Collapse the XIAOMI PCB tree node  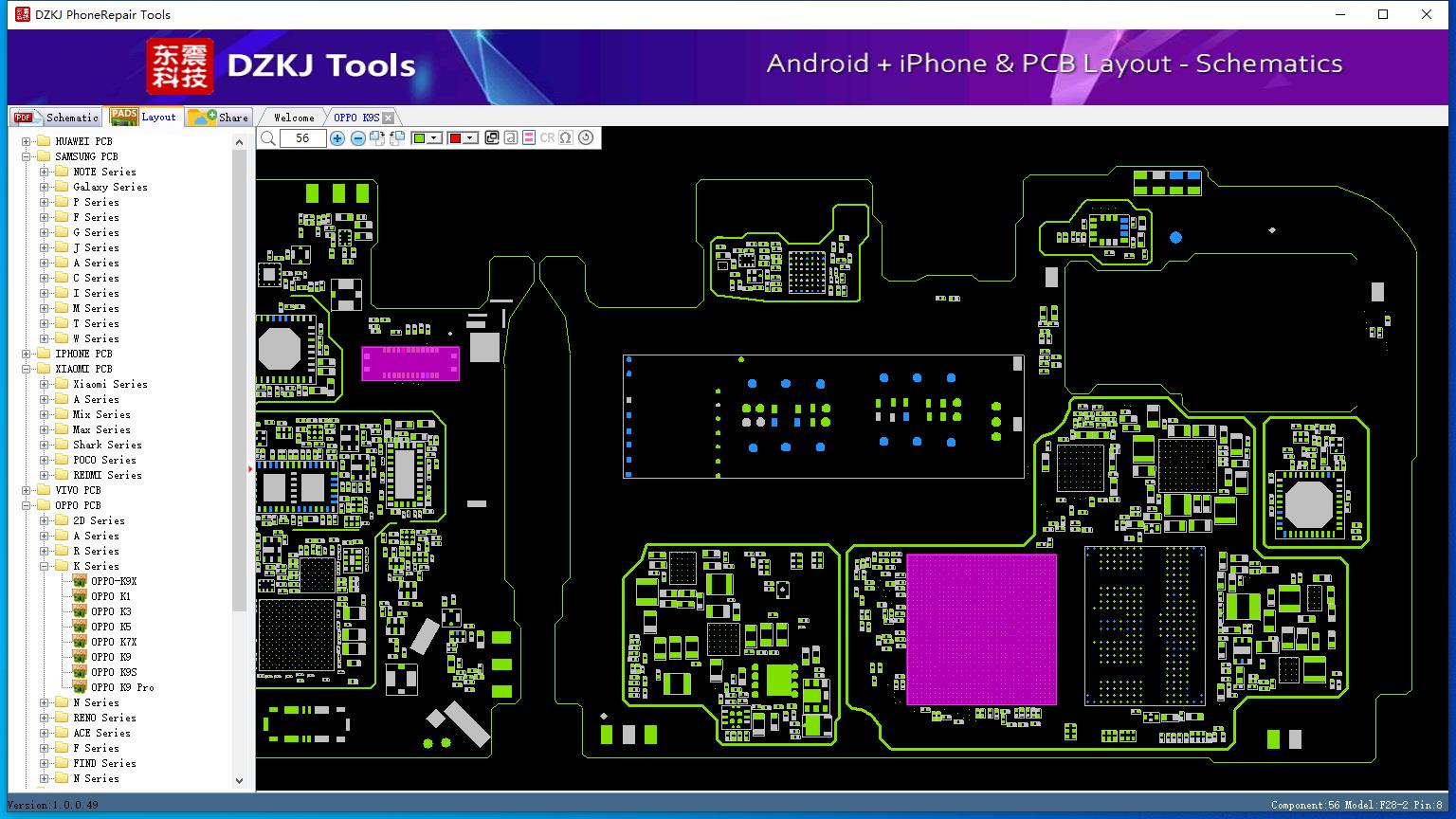point(27,369)
